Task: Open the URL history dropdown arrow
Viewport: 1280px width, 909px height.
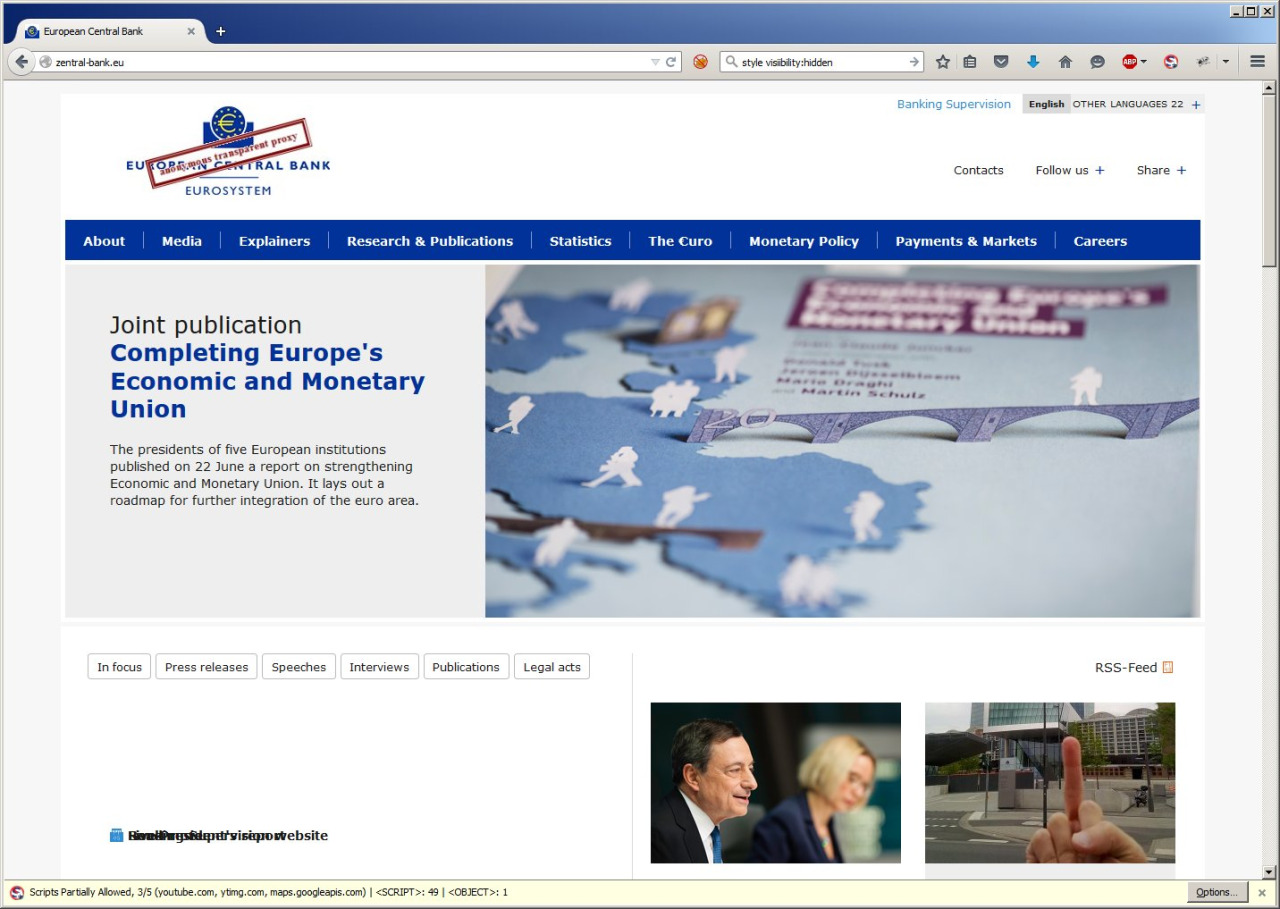Action: tap(655, 62)
